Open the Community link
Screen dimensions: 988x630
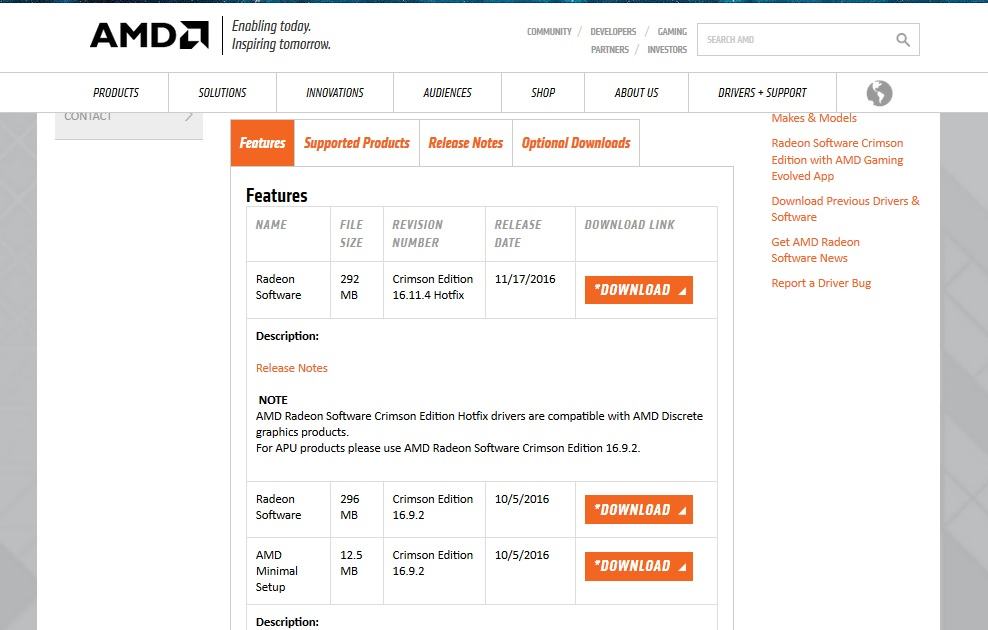coord(549,32)
